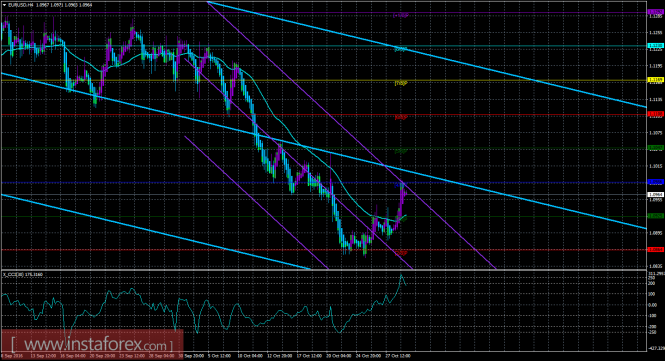
Task: Select the purple price tag at chart top
Action: (656, 12)
